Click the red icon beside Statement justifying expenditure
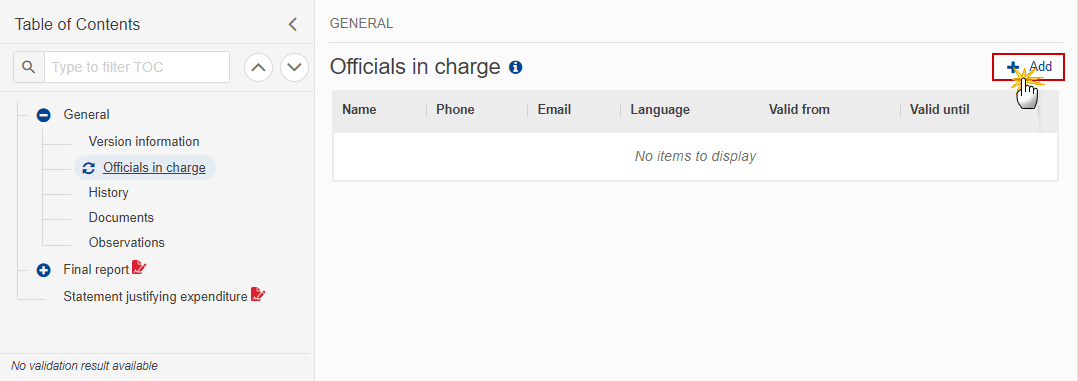 pyautogui.click(x=258, y=295)
